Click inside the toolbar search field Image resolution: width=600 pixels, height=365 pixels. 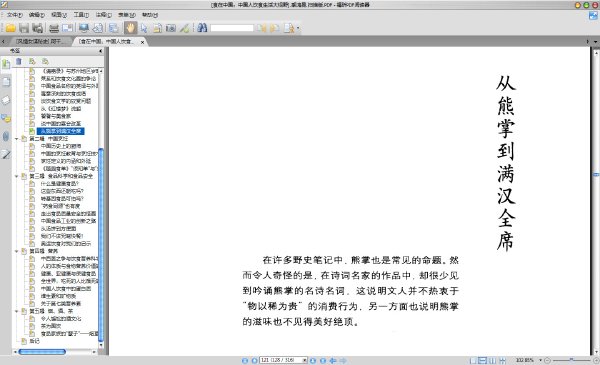[x=232, y=28]
